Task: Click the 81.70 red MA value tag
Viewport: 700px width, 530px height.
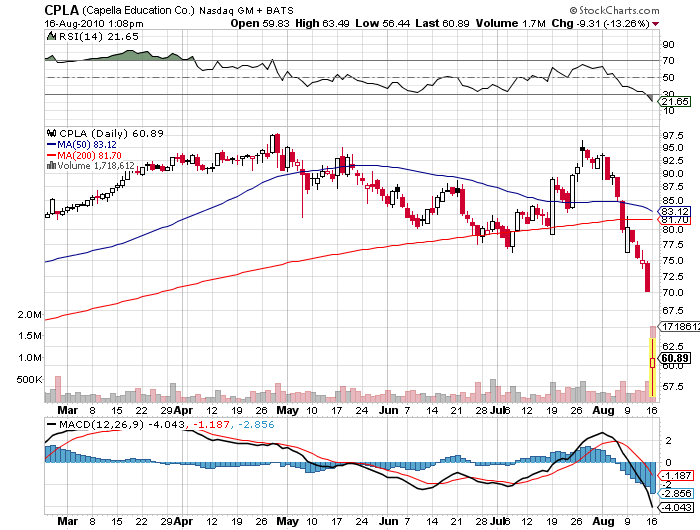Action: [675, 220]
